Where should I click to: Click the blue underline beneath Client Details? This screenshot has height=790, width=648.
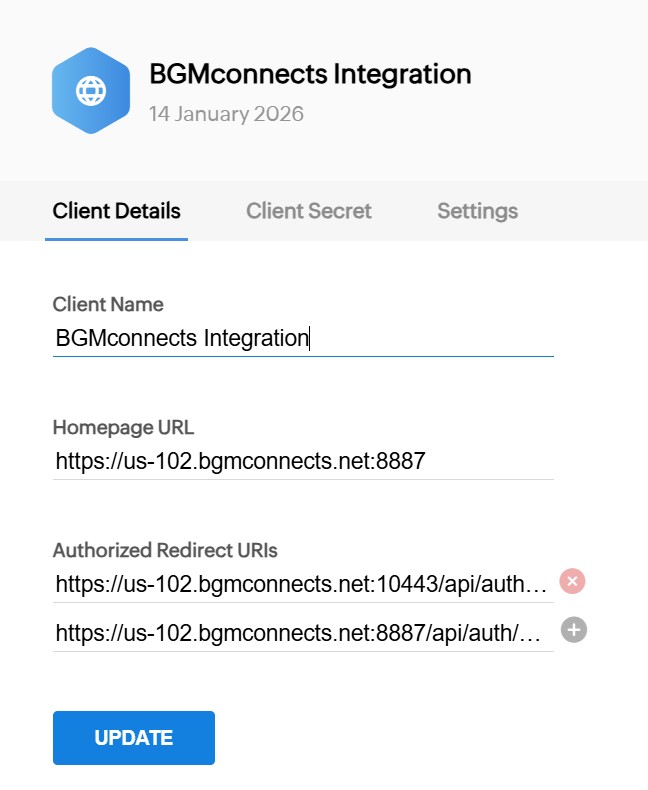pos(116,239)
